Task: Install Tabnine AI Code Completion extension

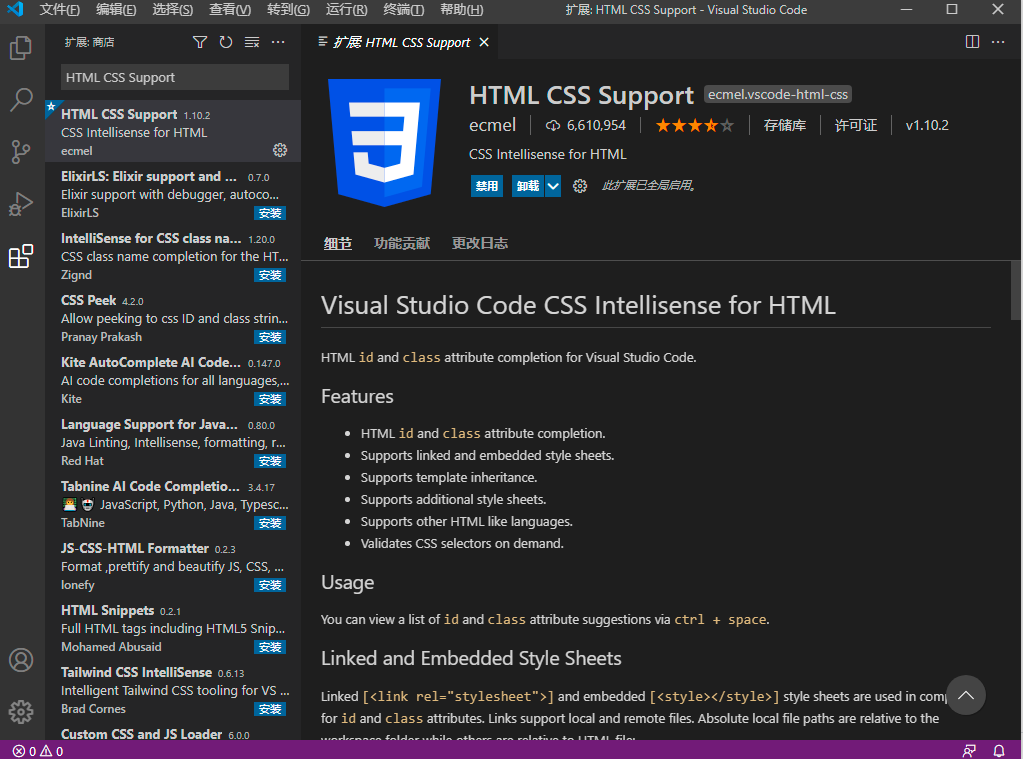Action: point(270,523)
